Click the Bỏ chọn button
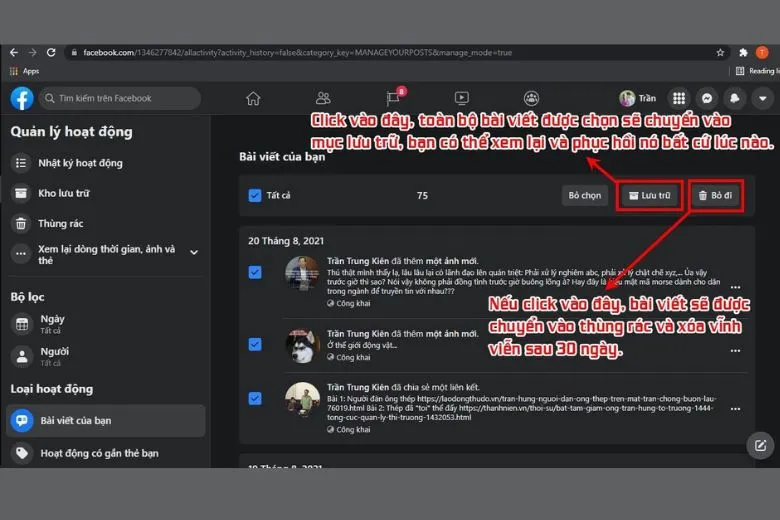The image size is (780, 520). click(x=585, y=195)
